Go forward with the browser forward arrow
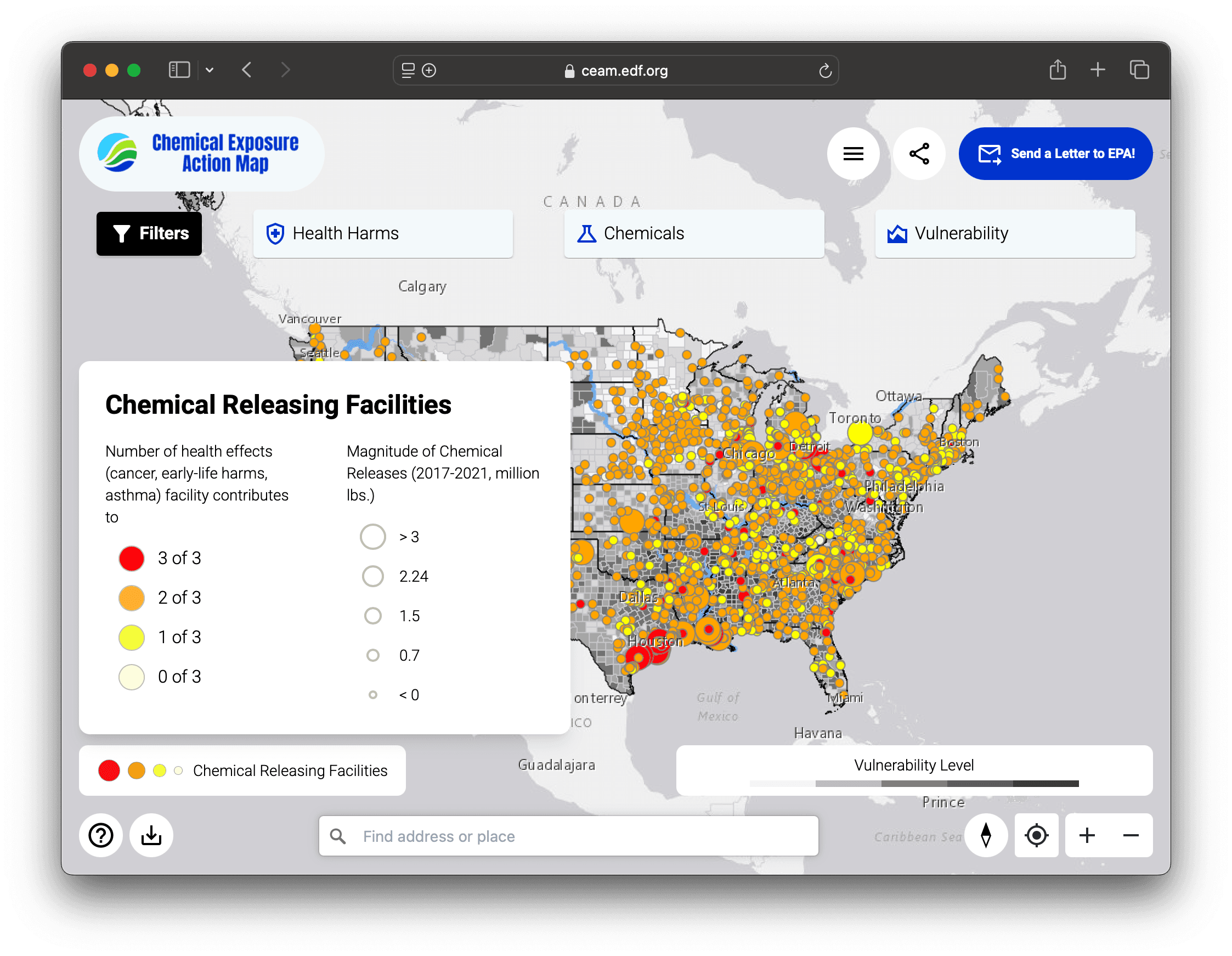 [285, 70]
